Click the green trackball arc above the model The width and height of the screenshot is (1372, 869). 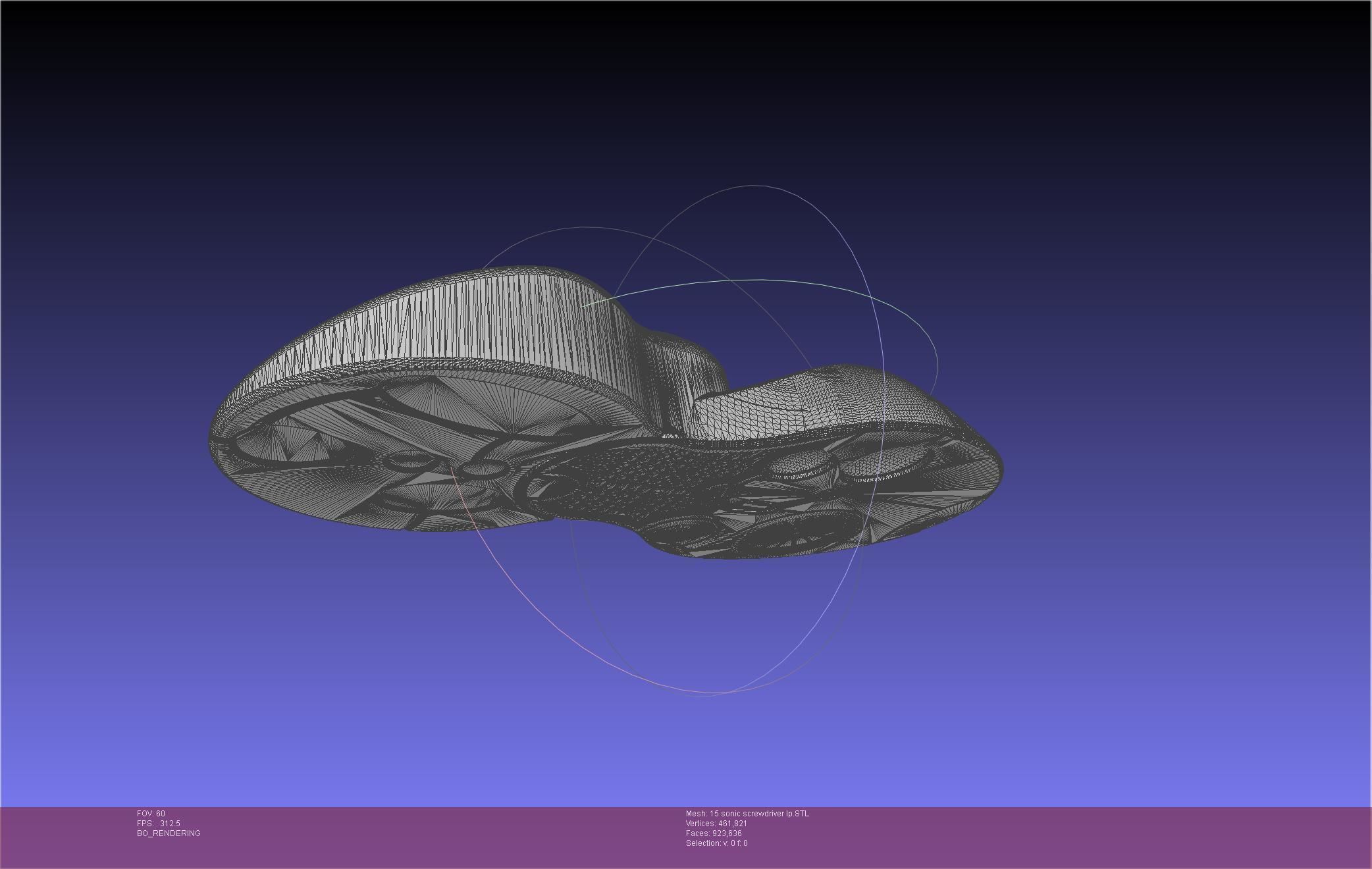coord(764,280)
